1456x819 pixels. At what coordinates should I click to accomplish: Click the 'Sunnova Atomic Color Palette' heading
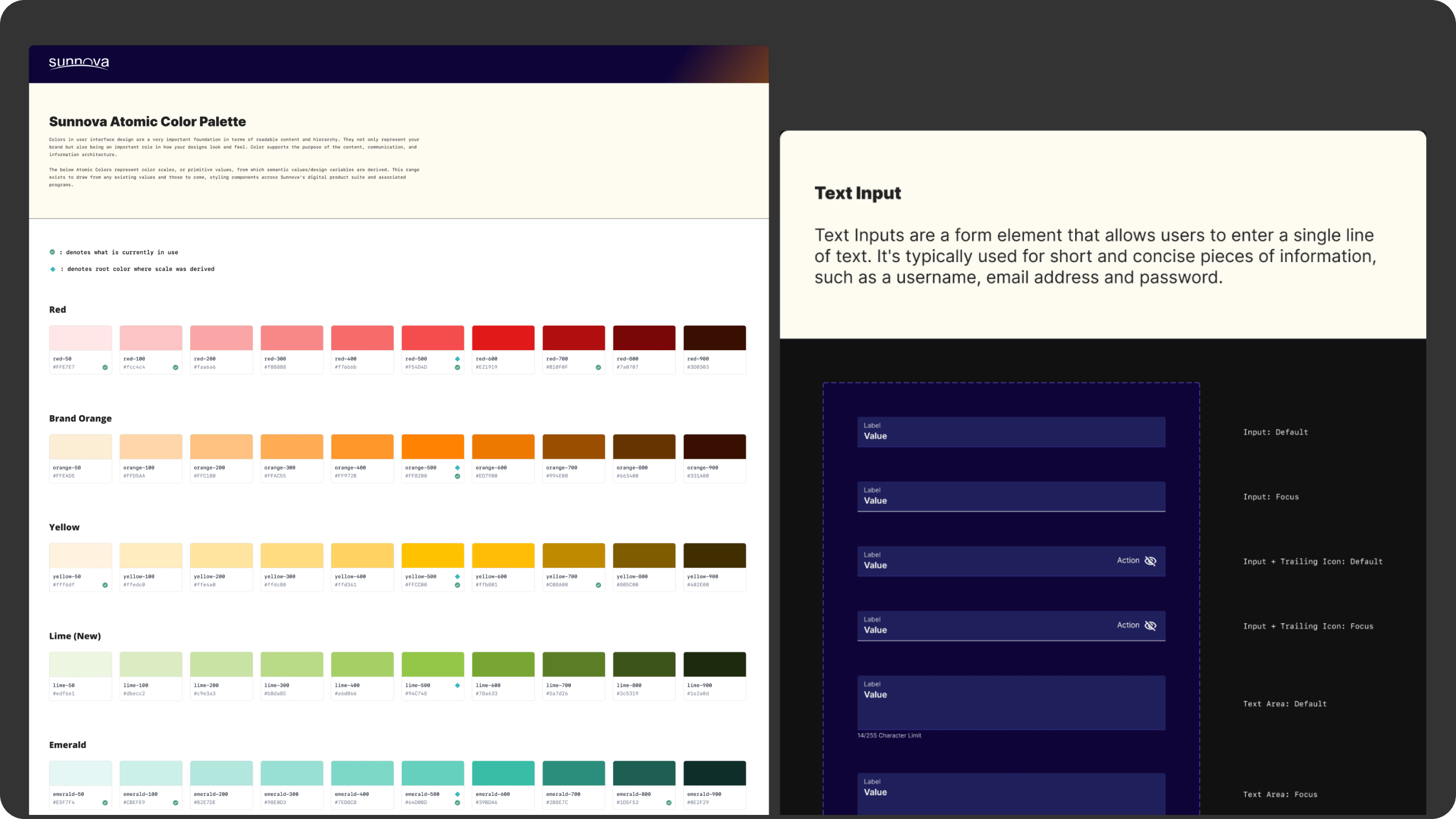point(147,121)
